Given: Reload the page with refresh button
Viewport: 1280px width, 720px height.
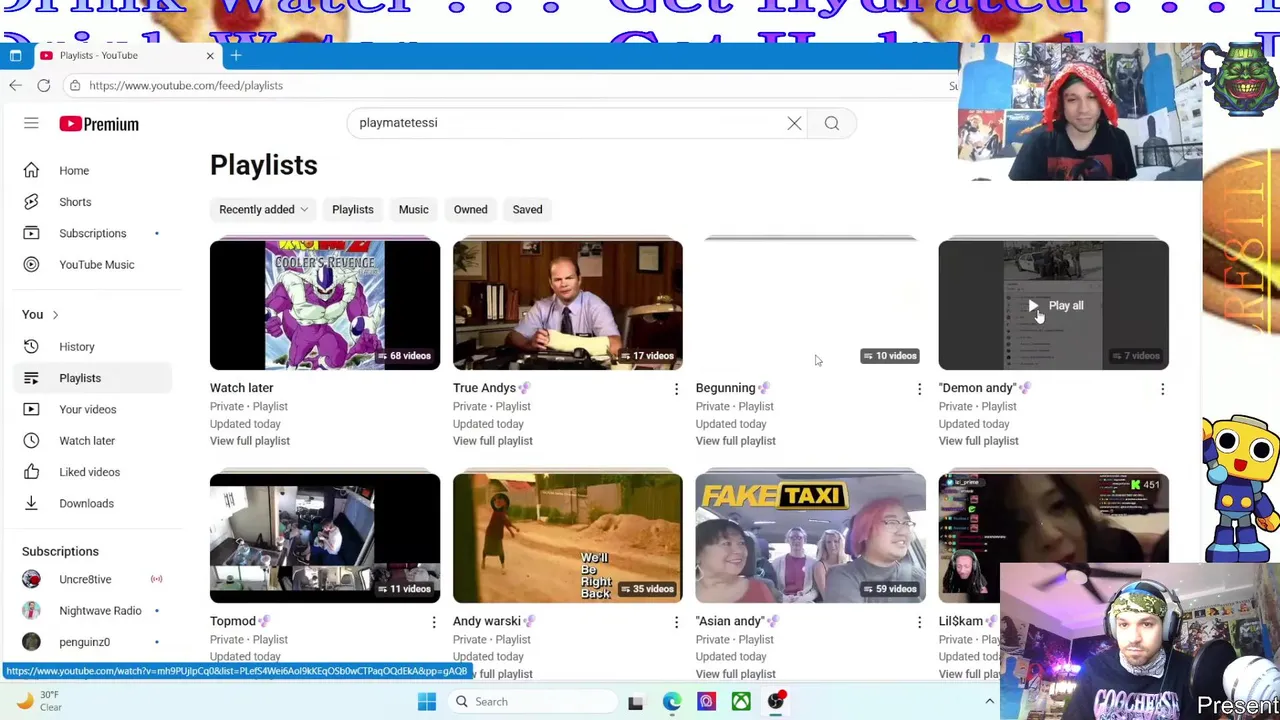Looking at the screenshot, I should pos(44,86).
